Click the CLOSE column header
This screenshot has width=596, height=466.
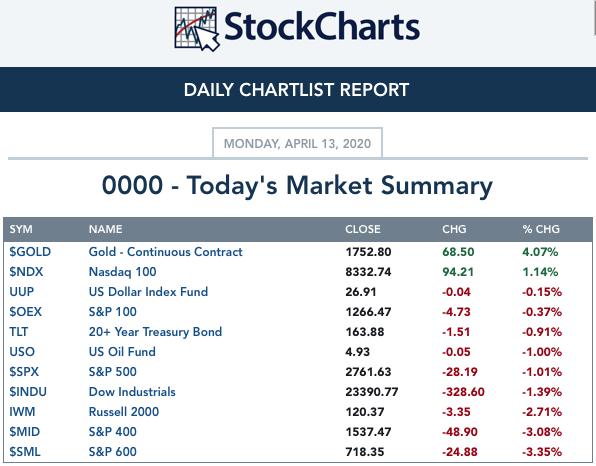[x=363, y=229]
